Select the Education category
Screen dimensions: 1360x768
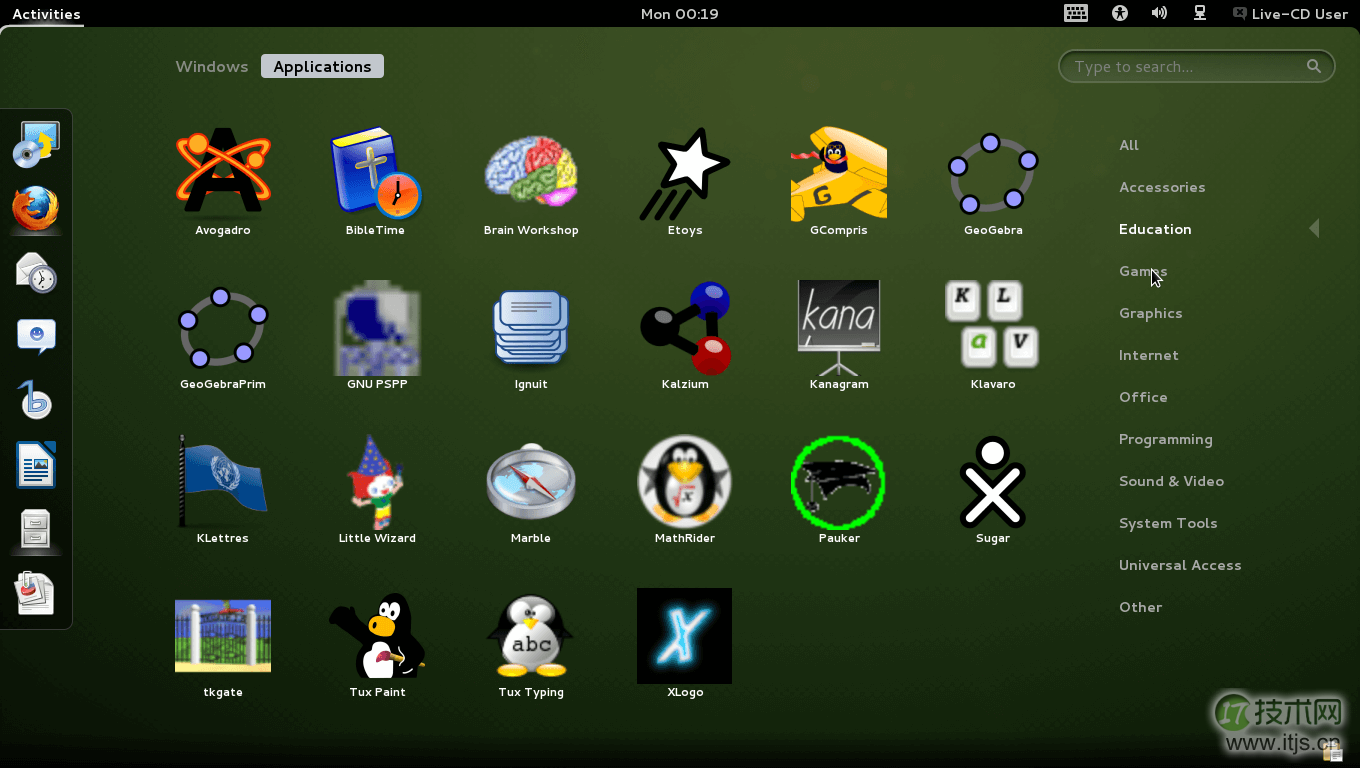pos(1155,229)
